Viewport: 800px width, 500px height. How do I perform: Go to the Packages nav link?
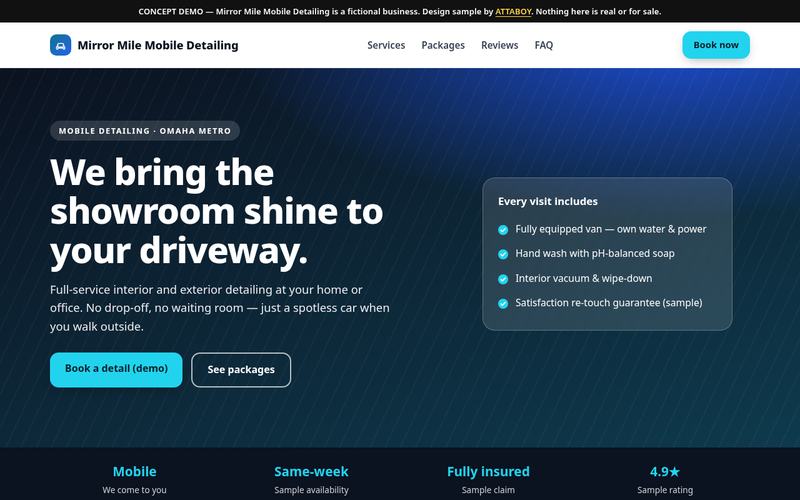443,45
